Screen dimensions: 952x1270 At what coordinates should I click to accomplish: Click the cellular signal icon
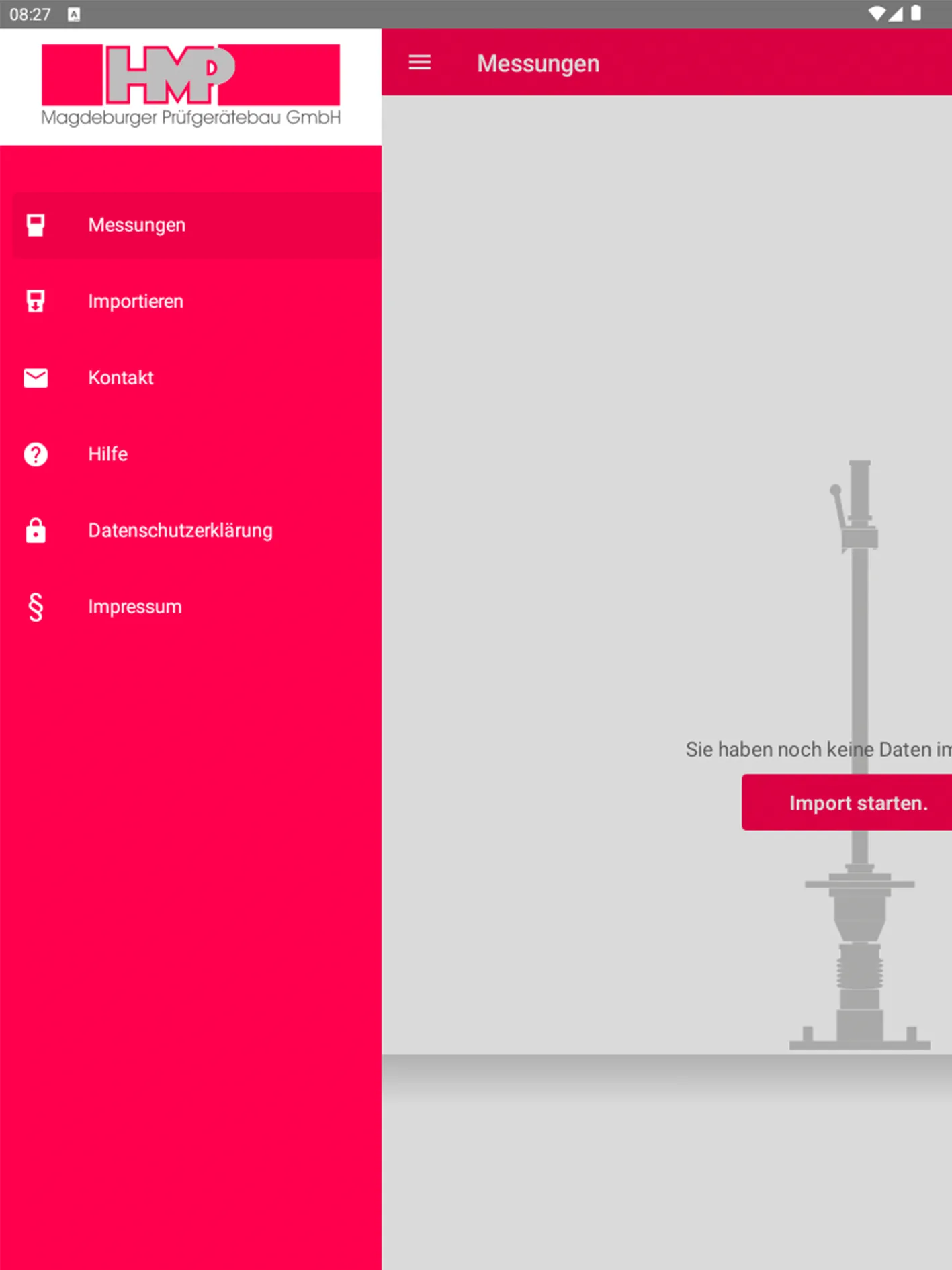[x=896, y=13]
